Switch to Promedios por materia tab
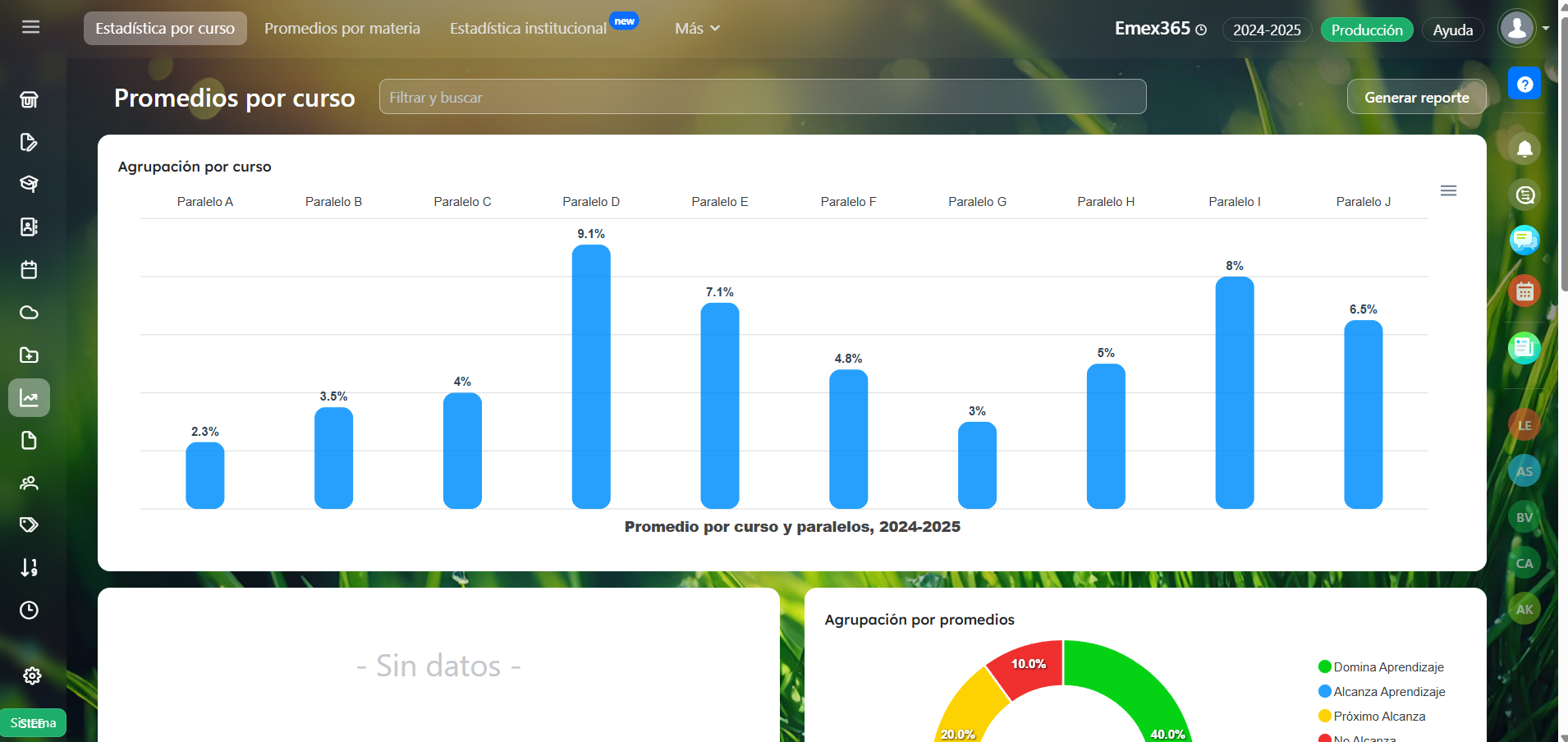The width and height of the screenshot is (1568, 742). (342, 28)
